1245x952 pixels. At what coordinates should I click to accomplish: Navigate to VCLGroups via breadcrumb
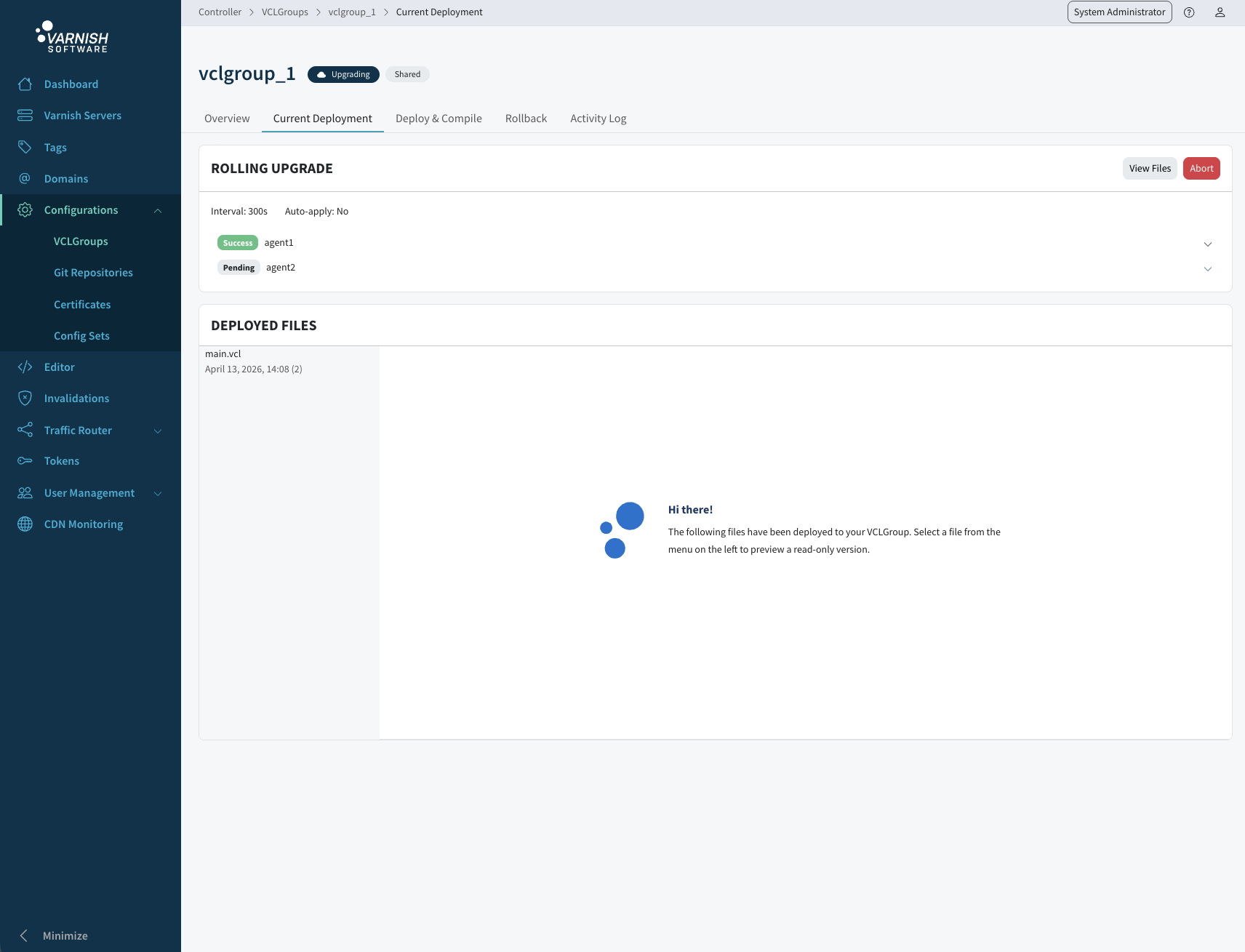(x=285, y=12)
